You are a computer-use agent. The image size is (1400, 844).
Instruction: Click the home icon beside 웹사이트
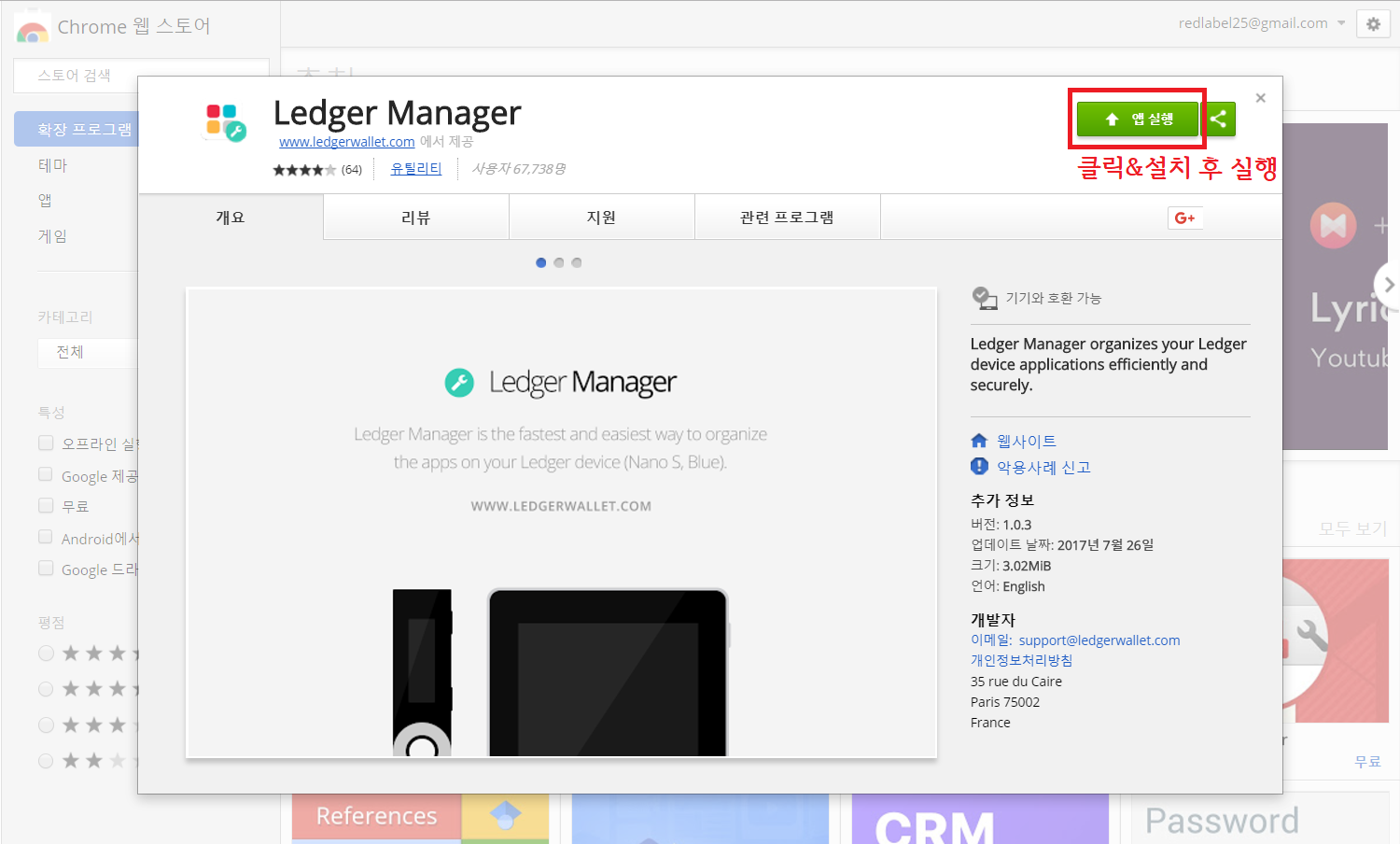pyautogui.click(x=979, y=441)
